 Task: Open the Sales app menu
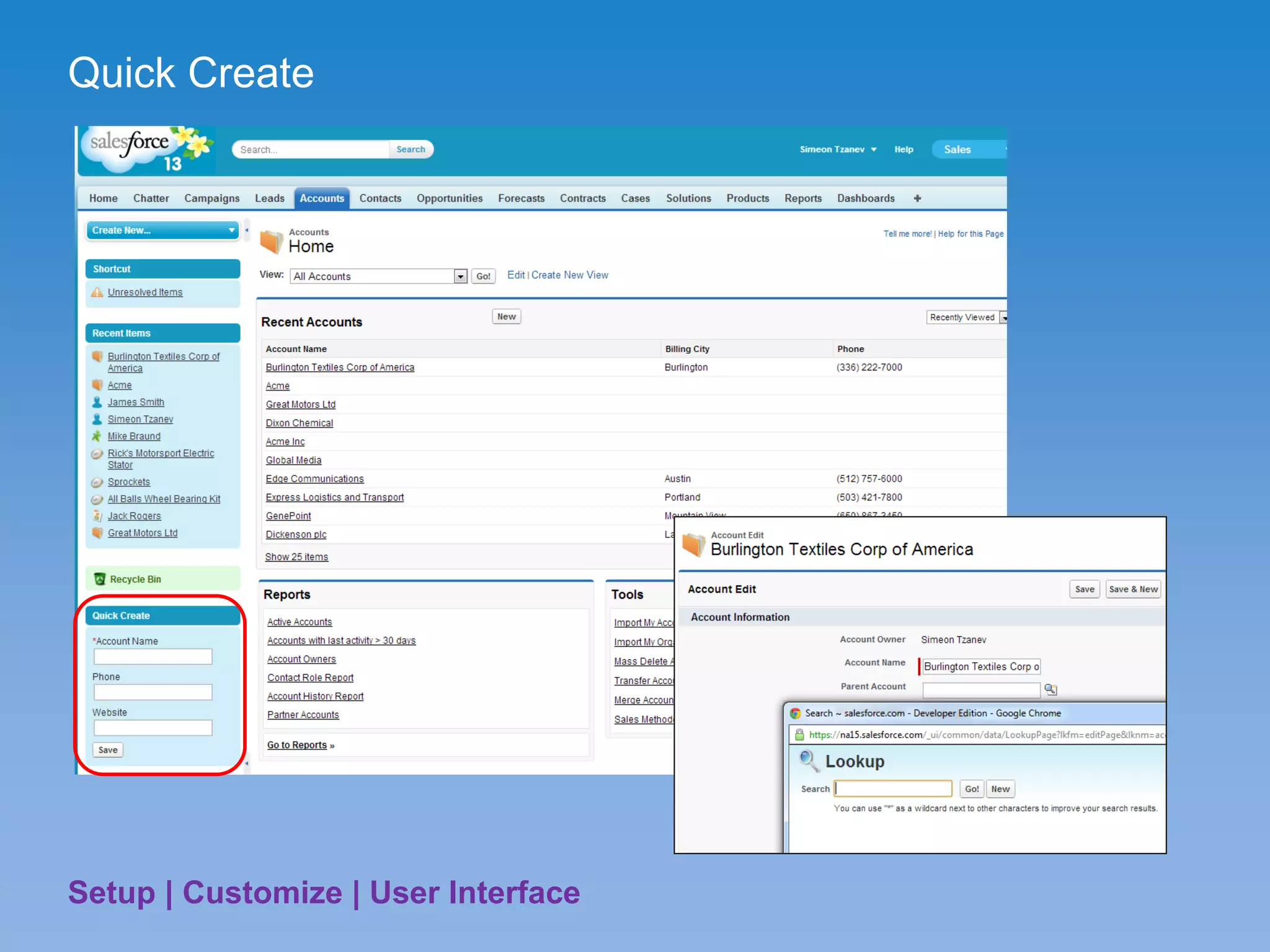pos(969,149)
